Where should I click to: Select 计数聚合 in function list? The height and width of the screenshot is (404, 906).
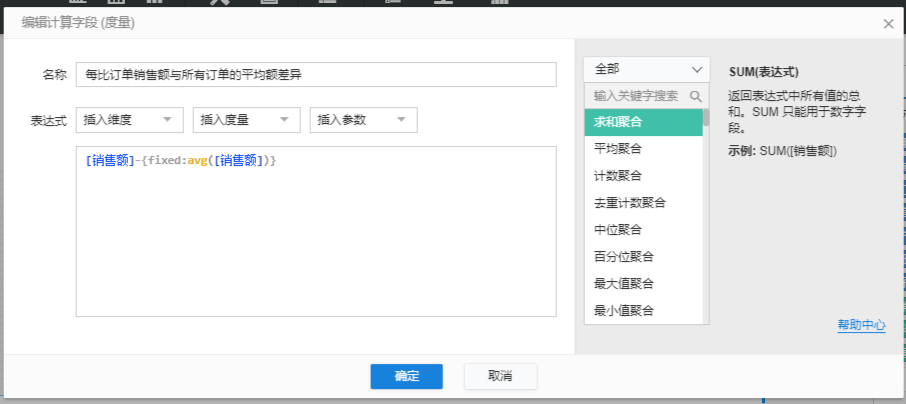coord(643,176)
